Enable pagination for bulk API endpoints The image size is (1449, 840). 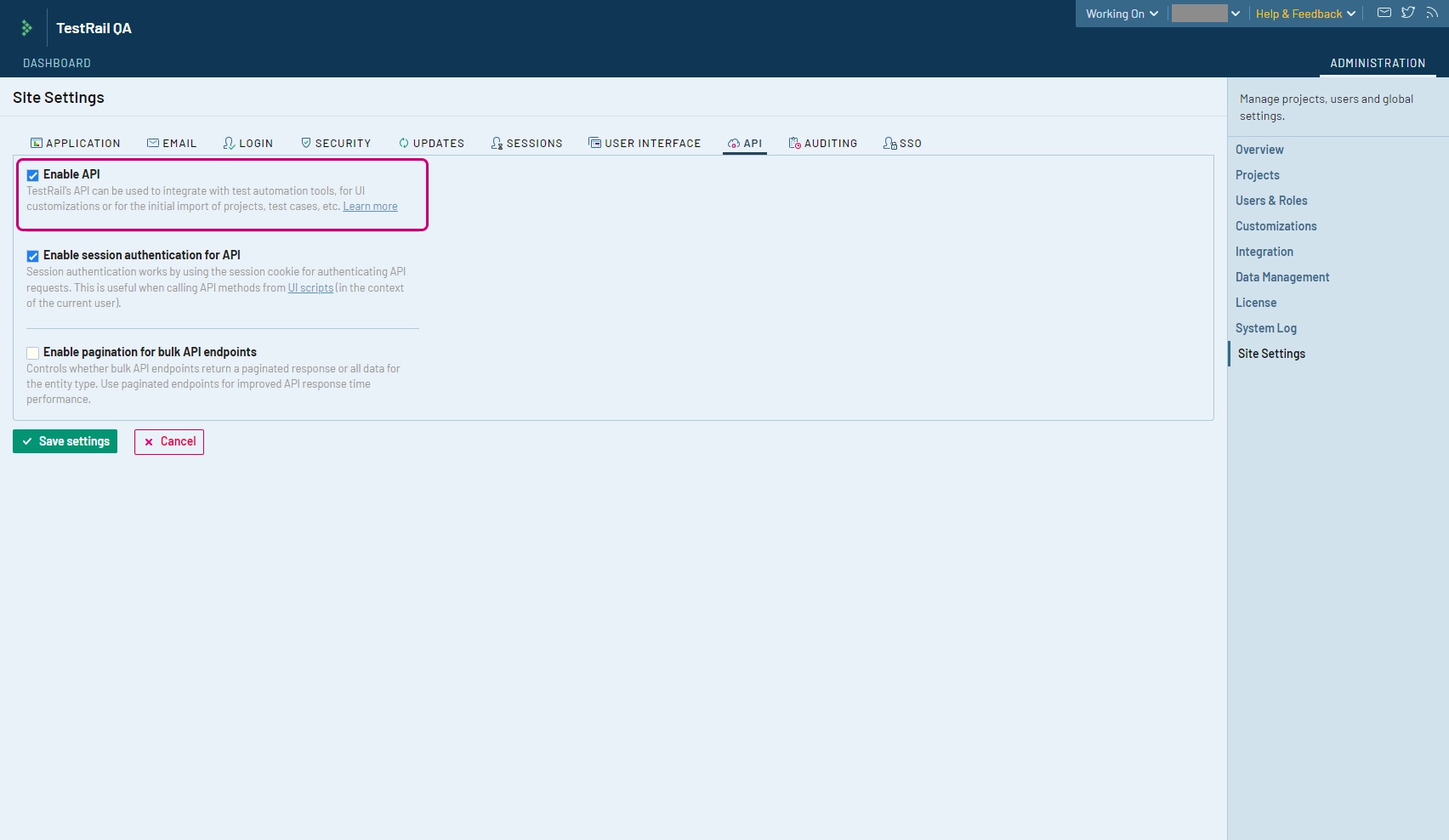[x=33, y=353]
